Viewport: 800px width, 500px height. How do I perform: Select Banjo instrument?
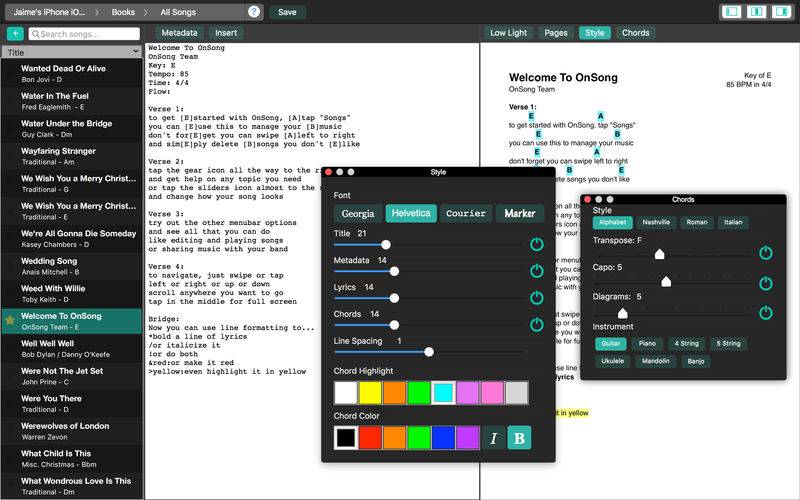pos(695,361)
